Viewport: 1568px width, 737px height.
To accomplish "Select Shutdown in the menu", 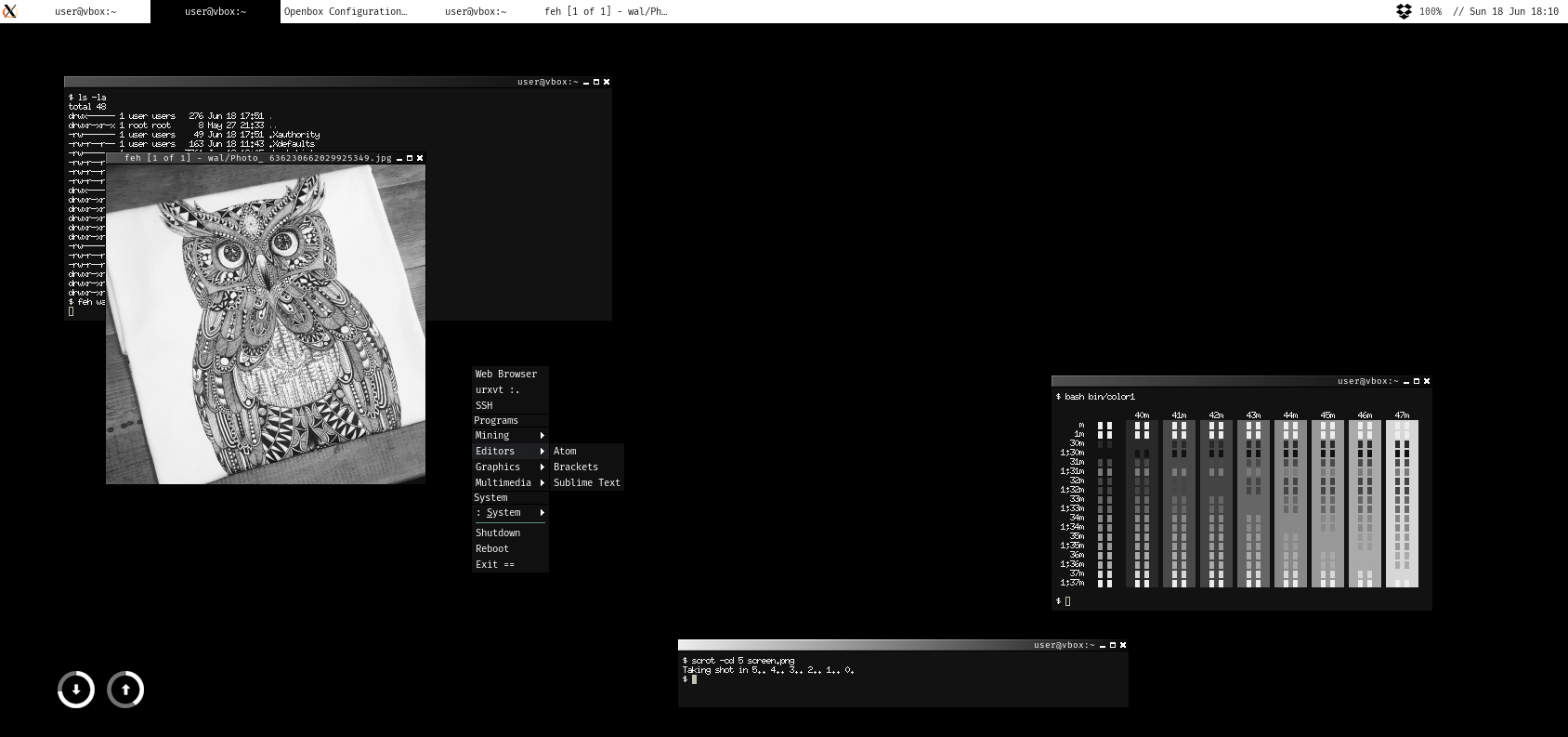I will click(510, 533).
